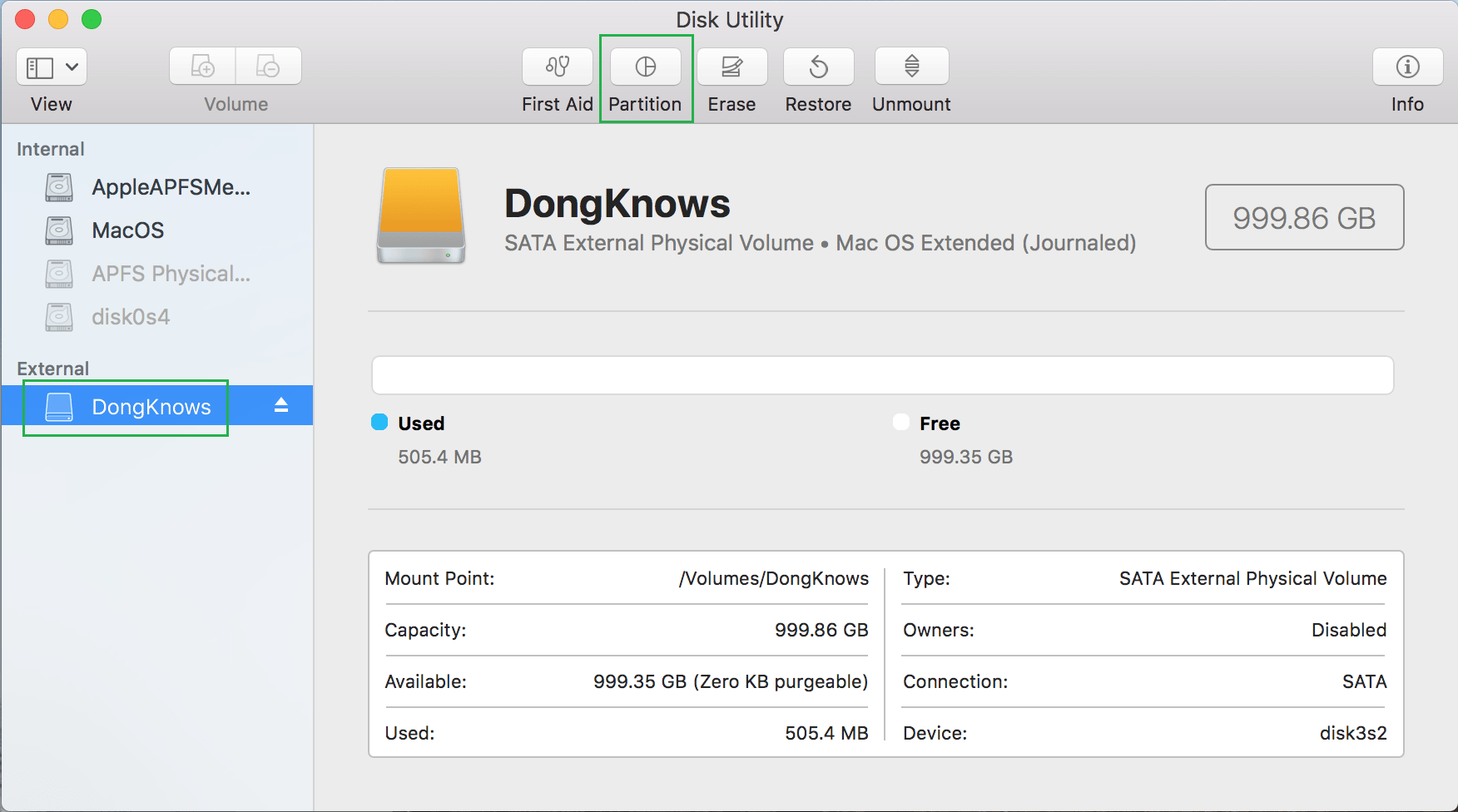Close the Disk Utility window
This screenshot has width=1458, height=812.
(x=25, y=19)
